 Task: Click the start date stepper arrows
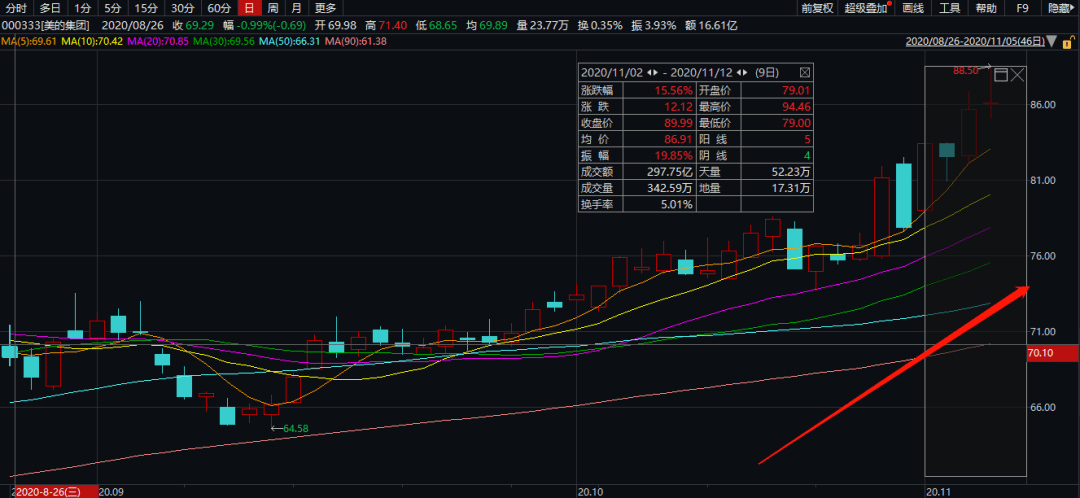[653, 74]
